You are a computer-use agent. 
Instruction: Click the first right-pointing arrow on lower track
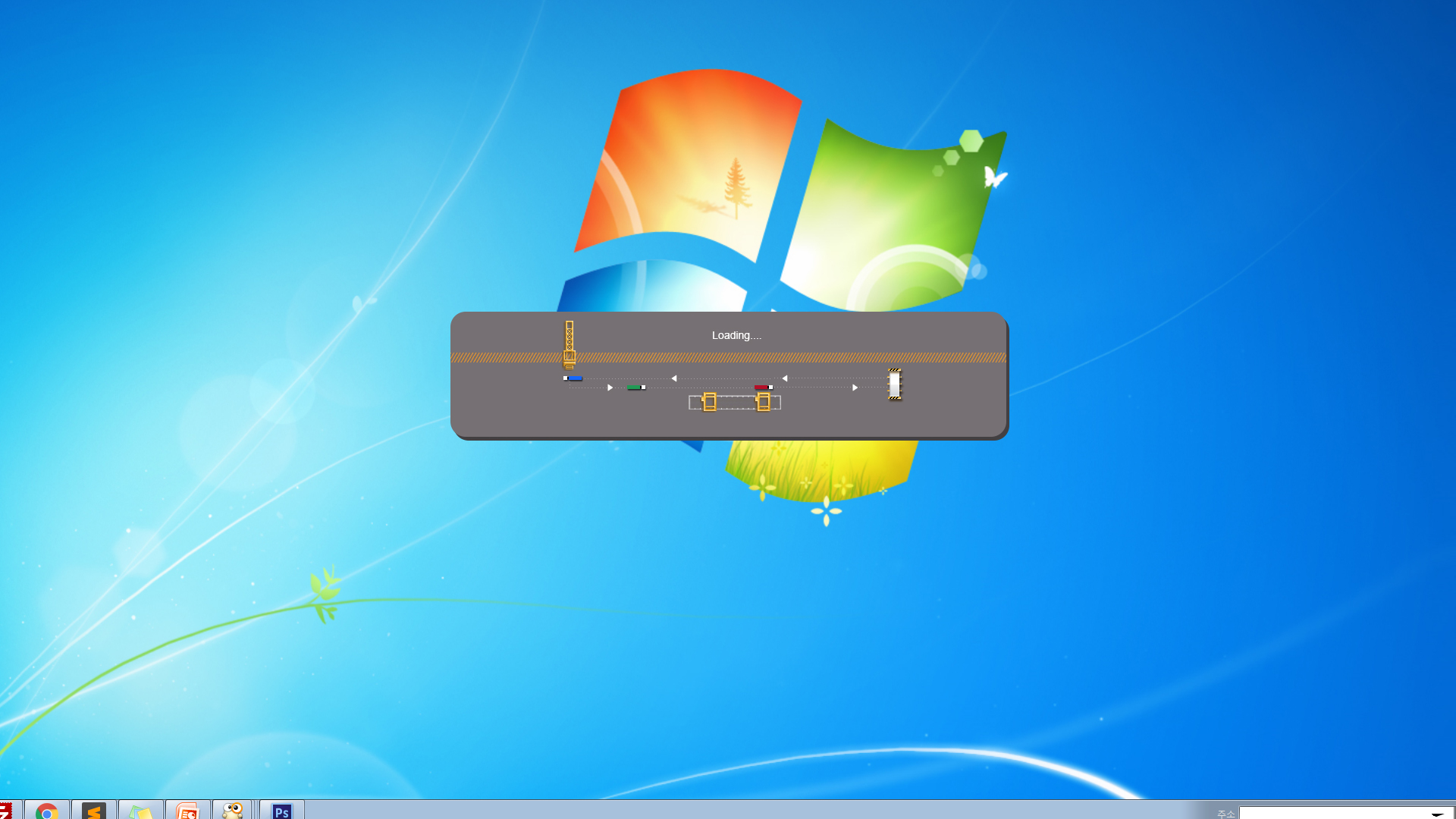(610, 388)
